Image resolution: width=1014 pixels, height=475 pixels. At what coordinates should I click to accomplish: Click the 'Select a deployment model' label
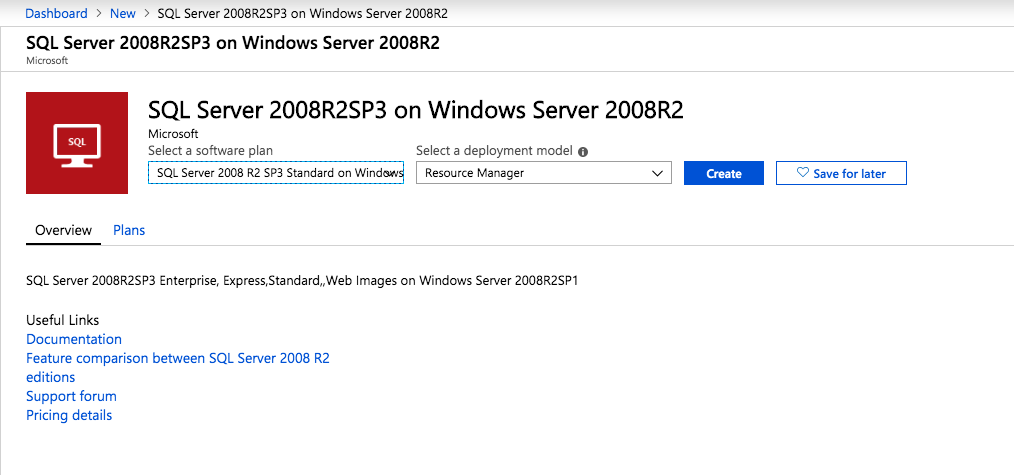point(494,151)
